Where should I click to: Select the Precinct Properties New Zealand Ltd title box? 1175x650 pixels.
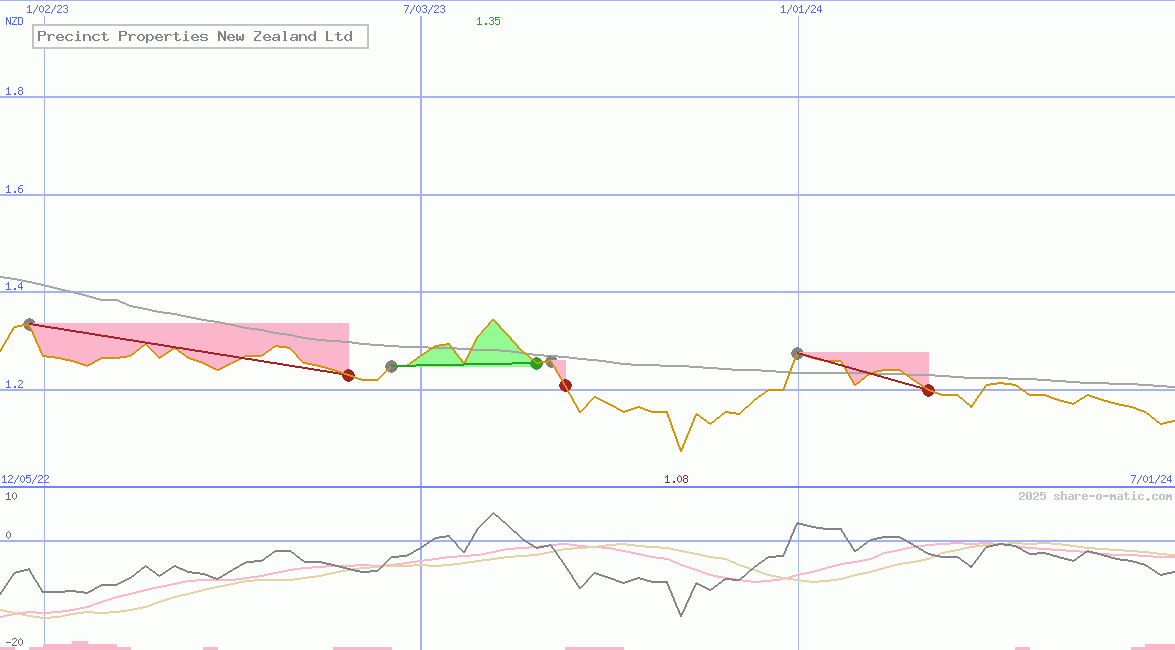200,36
